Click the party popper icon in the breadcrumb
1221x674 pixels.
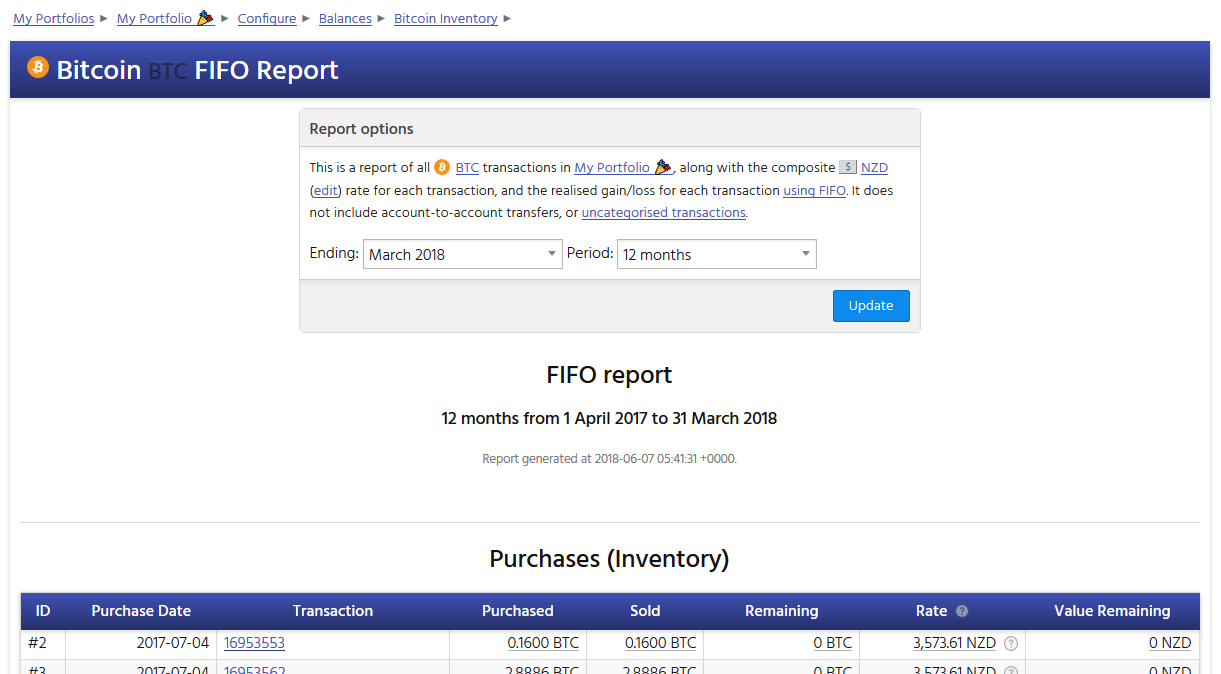(205, 18)
